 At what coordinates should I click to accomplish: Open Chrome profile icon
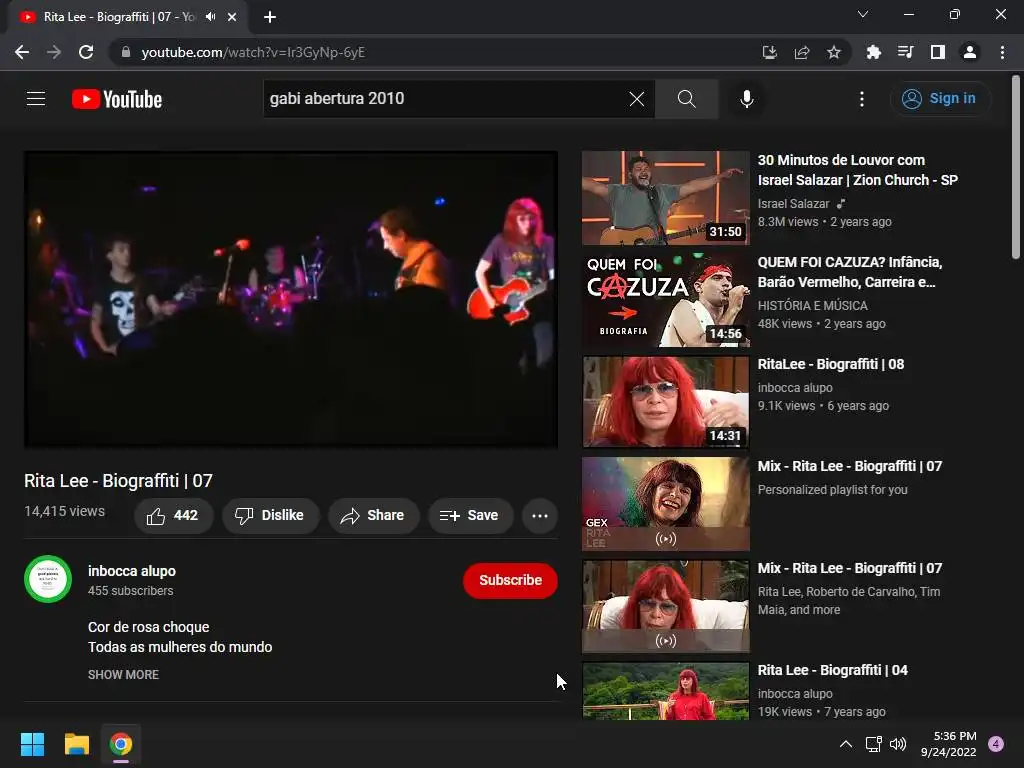pyautogui.click(x=970, y=52)
